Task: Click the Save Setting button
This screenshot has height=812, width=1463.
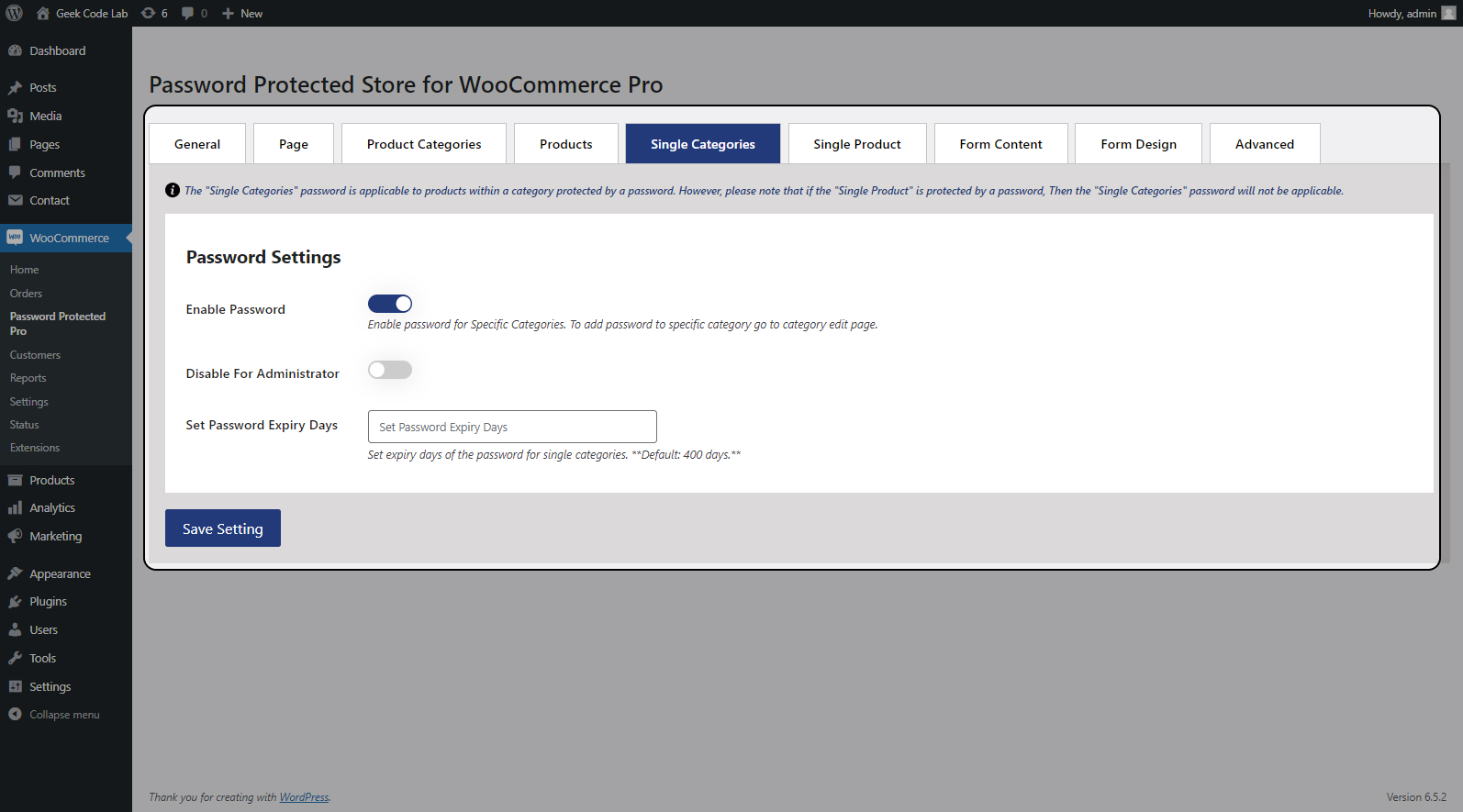Action: [x=223, y=528]
